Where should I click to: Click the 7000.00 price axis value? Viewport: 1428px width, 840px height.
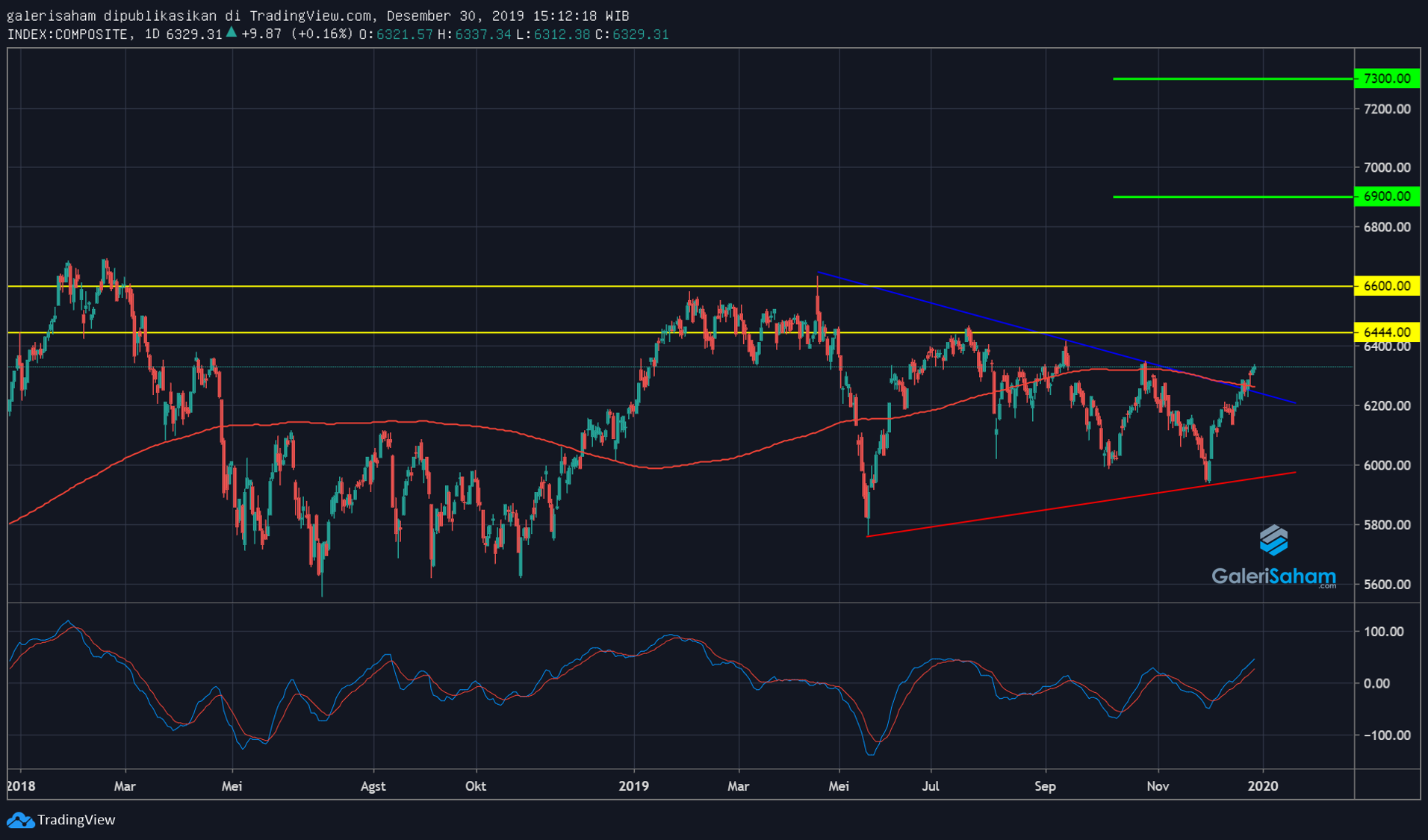point(1387,167)
